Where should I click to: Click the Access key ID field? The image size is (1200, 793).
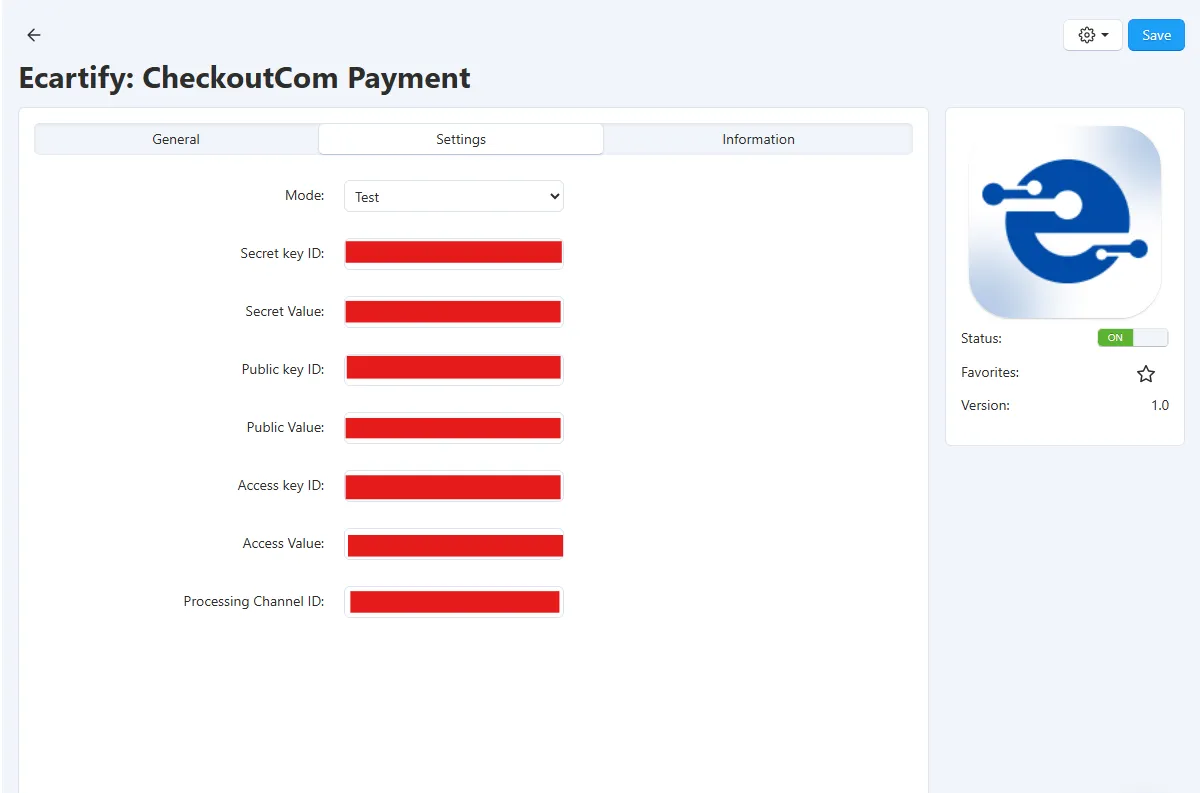click(454, 485)
